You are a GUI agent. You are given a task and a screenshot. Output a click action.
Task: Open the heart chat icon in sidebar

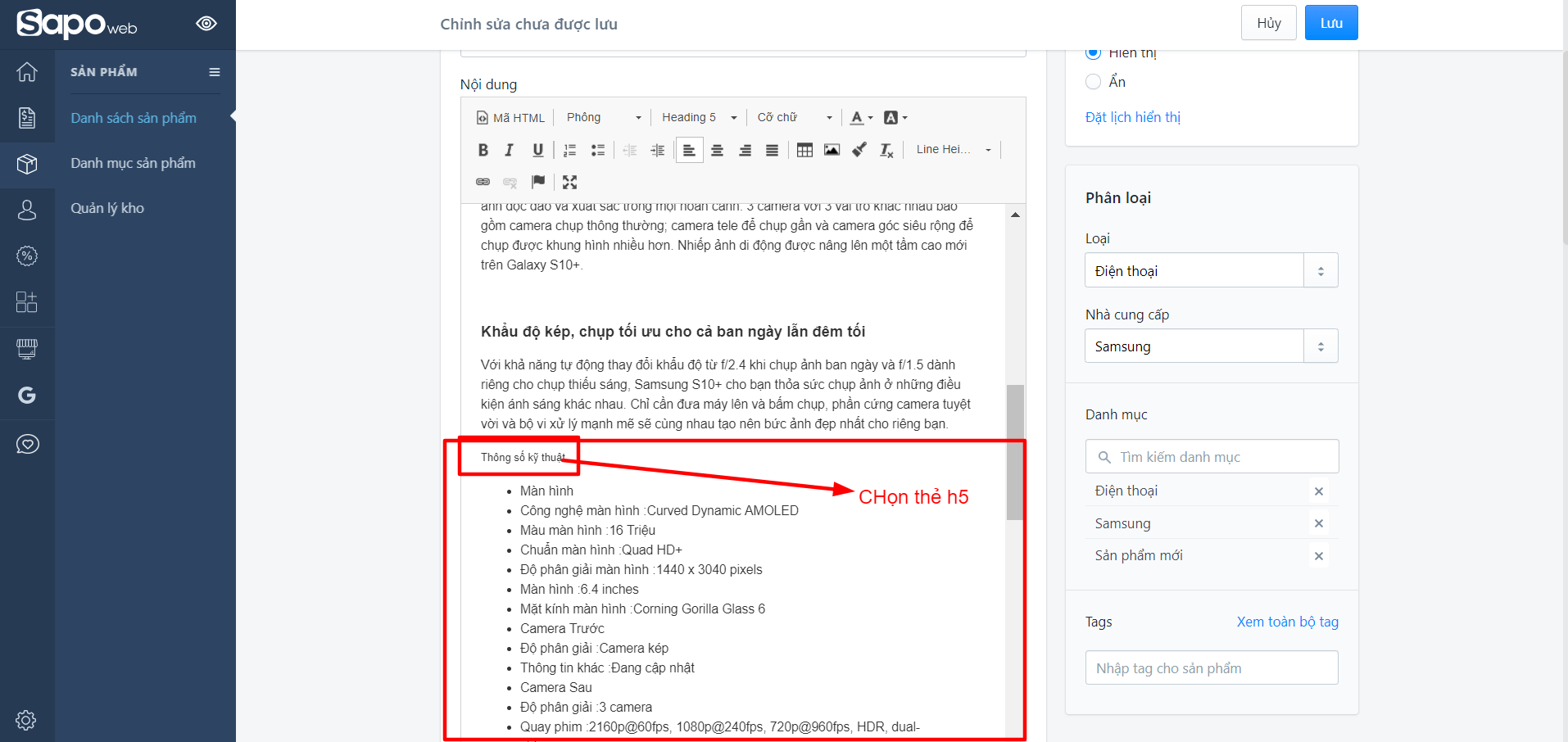pyautogui.click(x=27, y=444)
